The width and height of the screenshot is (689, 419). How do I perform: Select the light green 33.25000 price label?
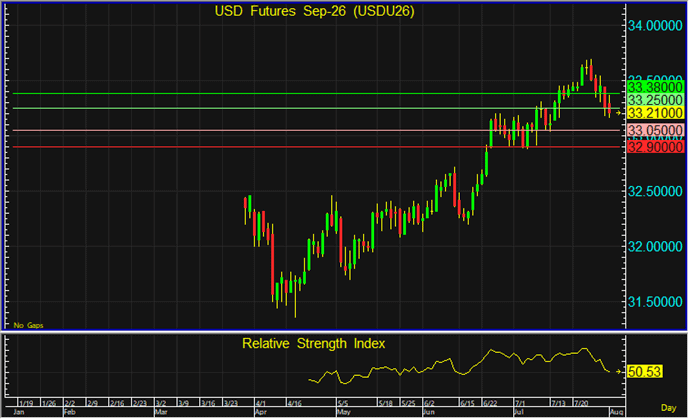[x=655, y=100]
